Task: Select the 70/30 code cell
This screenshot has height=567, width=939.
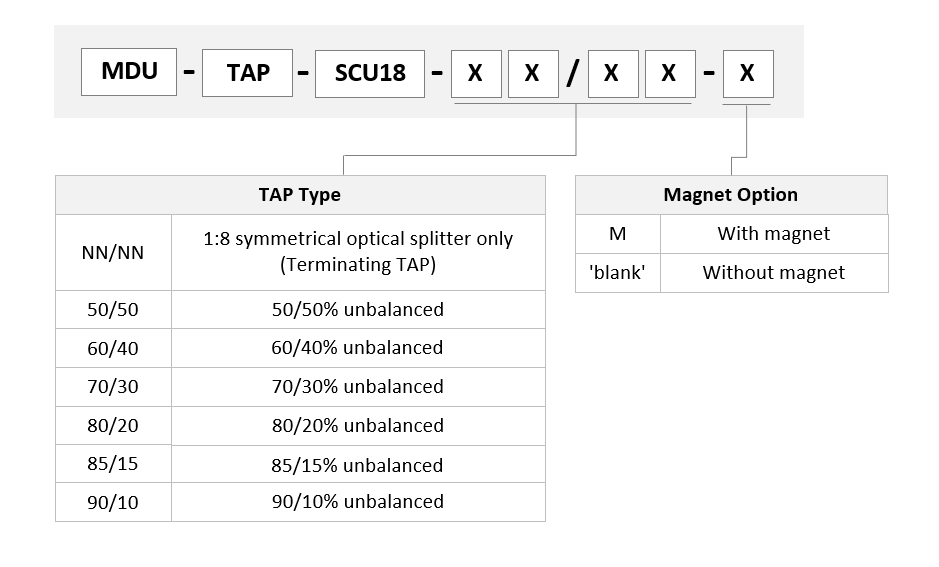Action: pos(113,387)
